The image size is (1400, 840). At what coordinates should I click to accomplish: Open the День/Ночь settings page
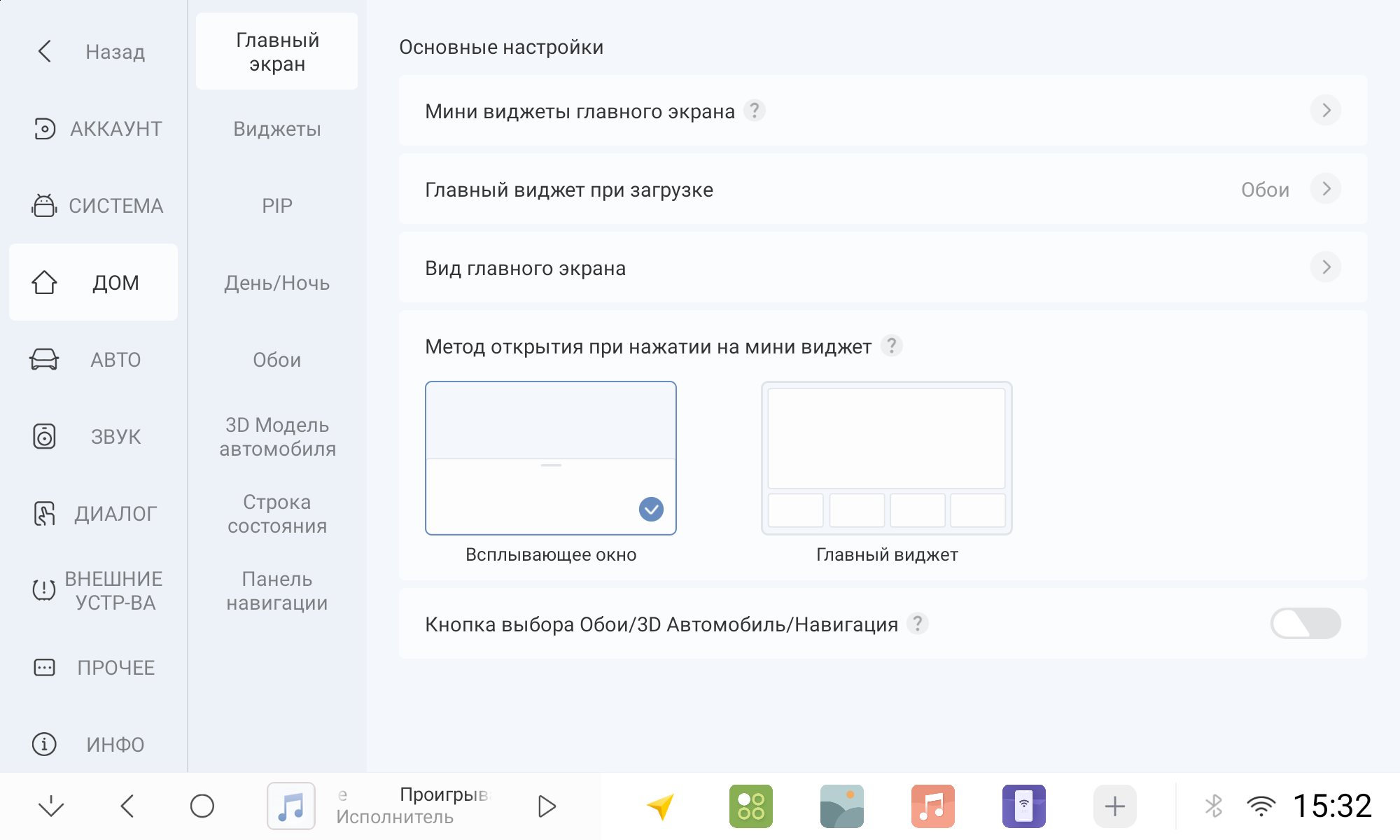(277, 283)
